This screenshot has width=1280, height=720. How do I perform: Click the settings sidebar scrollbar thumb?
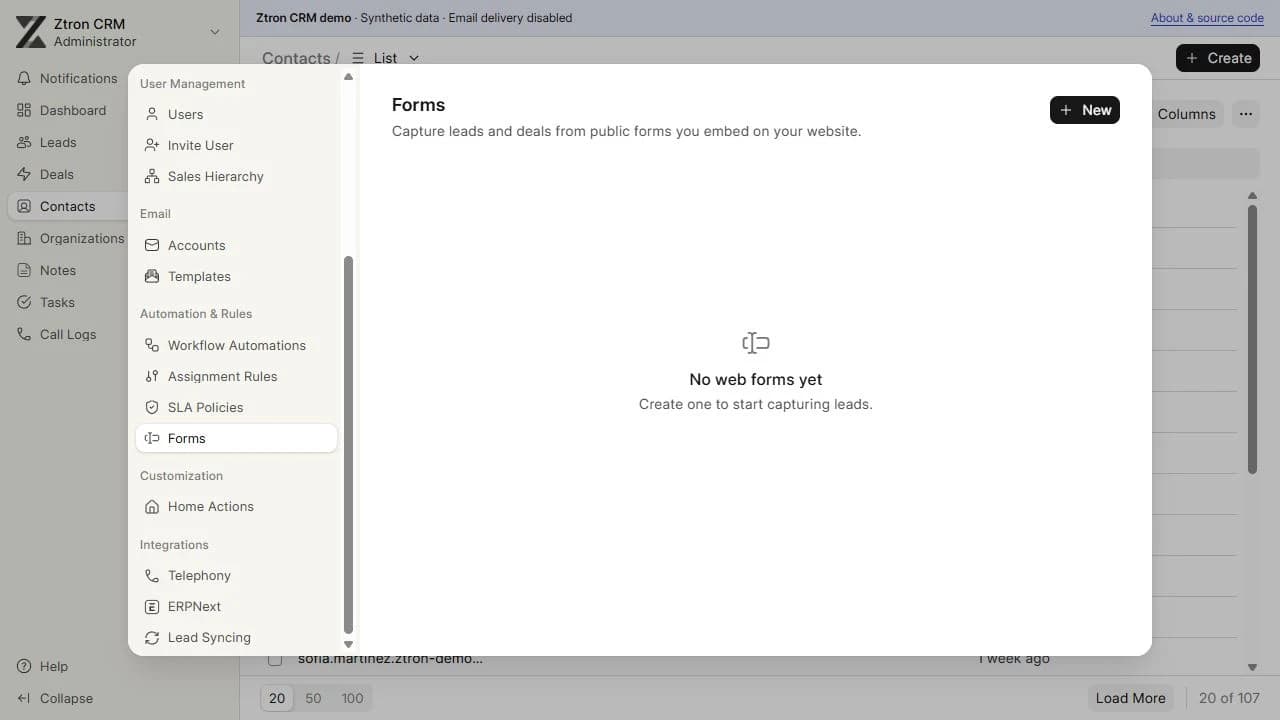coord(348,445)
